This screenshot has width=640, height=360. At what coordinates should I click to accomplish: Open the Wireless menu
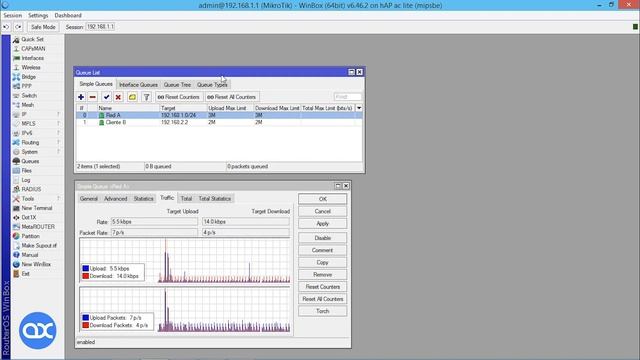[31, 67]
